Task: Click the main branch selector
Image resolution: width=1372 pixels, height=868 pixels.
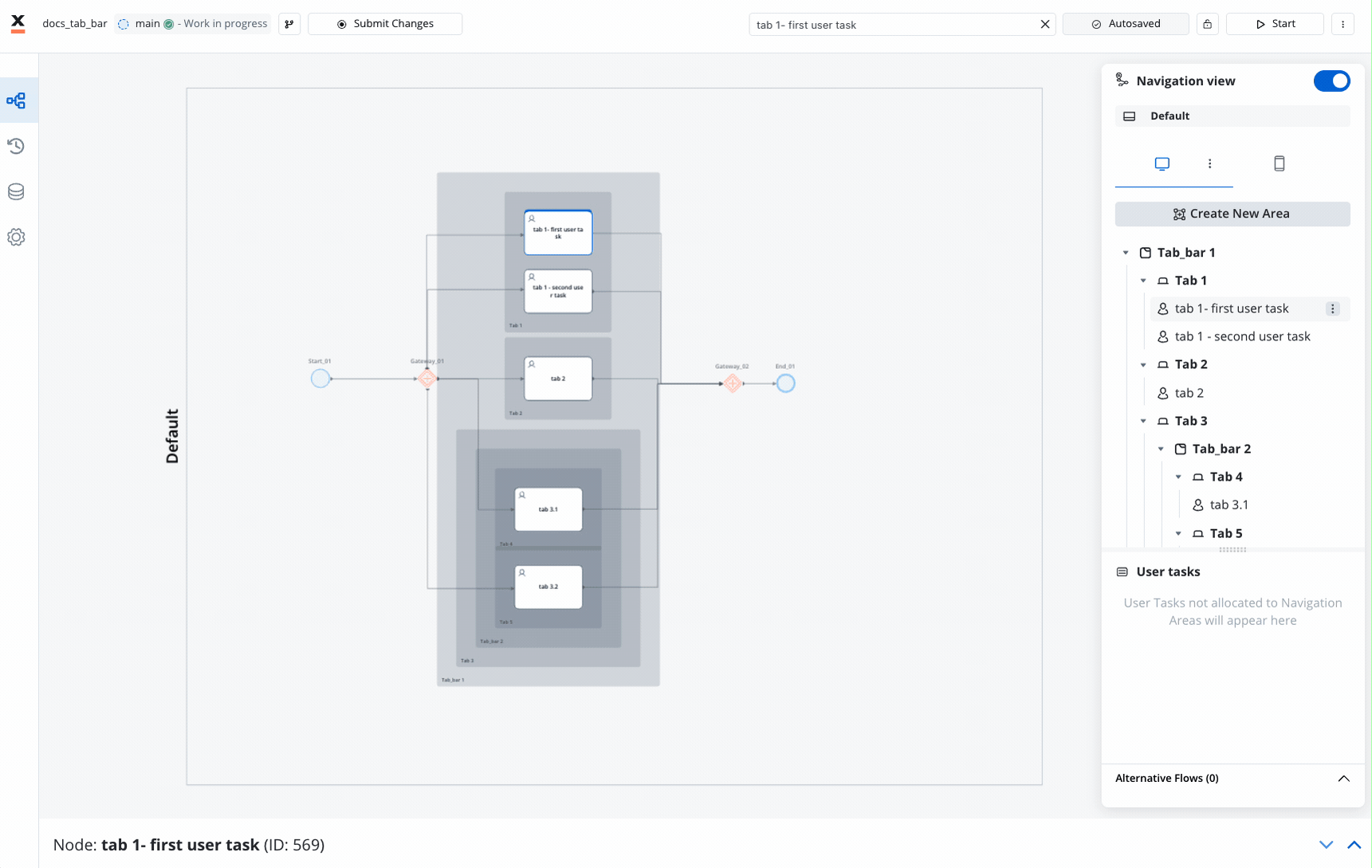Action: pyautogui.click(x=192, y=24)
